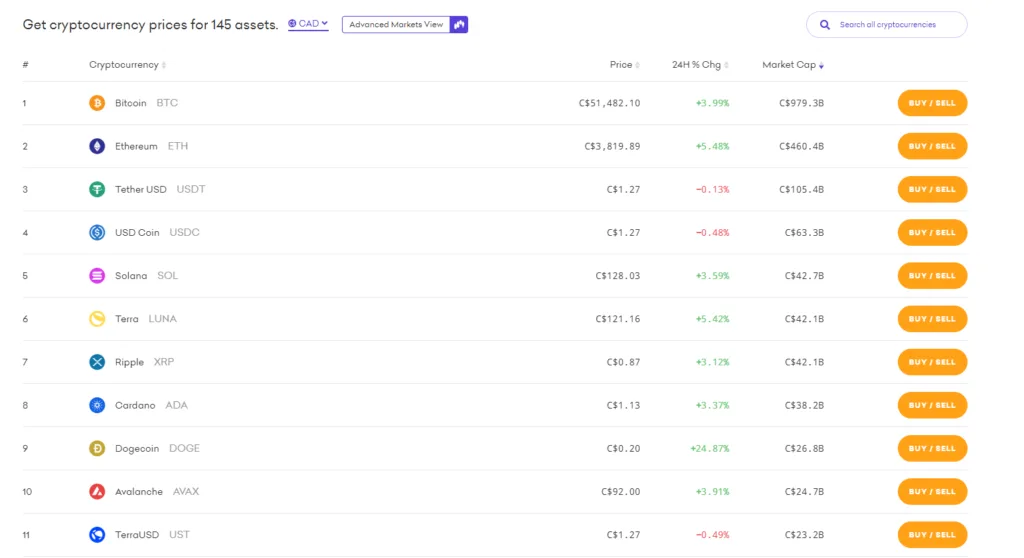
Task: Click Buy / Sell for Ripple
Action: tap(932, 362)
